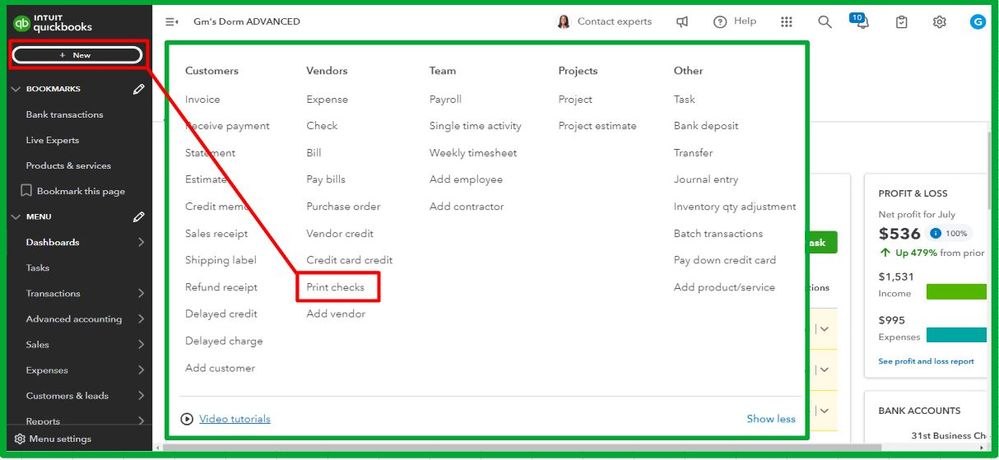Select Pay down credit card
Viewport: 999px width, 460px height.
[x=725, y=260]
